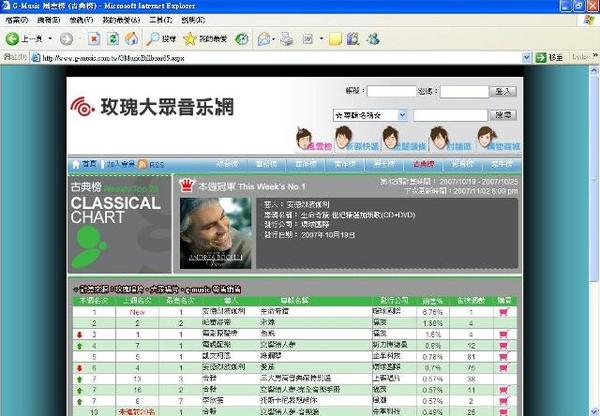Click the shopping cart in the 1.6% row
The height and width of the screenshot is (416, 600).
(504, 334)
